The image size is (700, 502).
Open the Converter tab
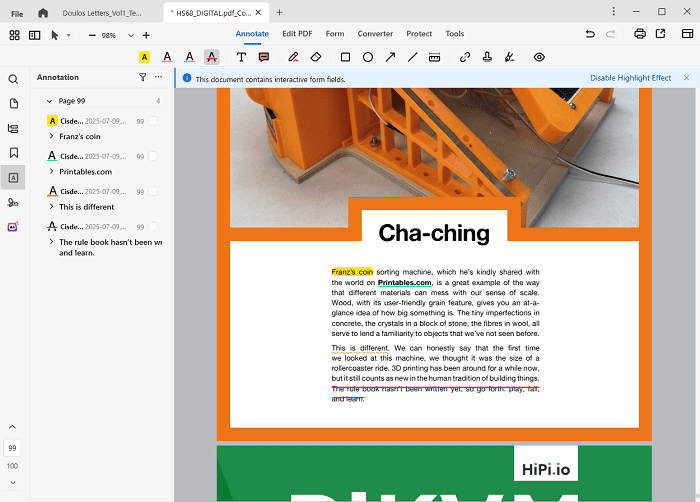tap(374, 34)
